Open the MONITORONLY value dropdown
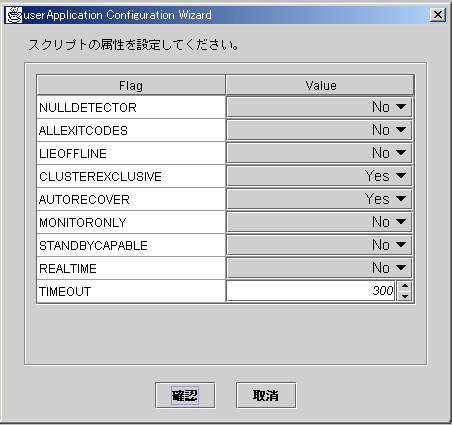This screenshot has width=452, height=425. [x=319, y=222]
